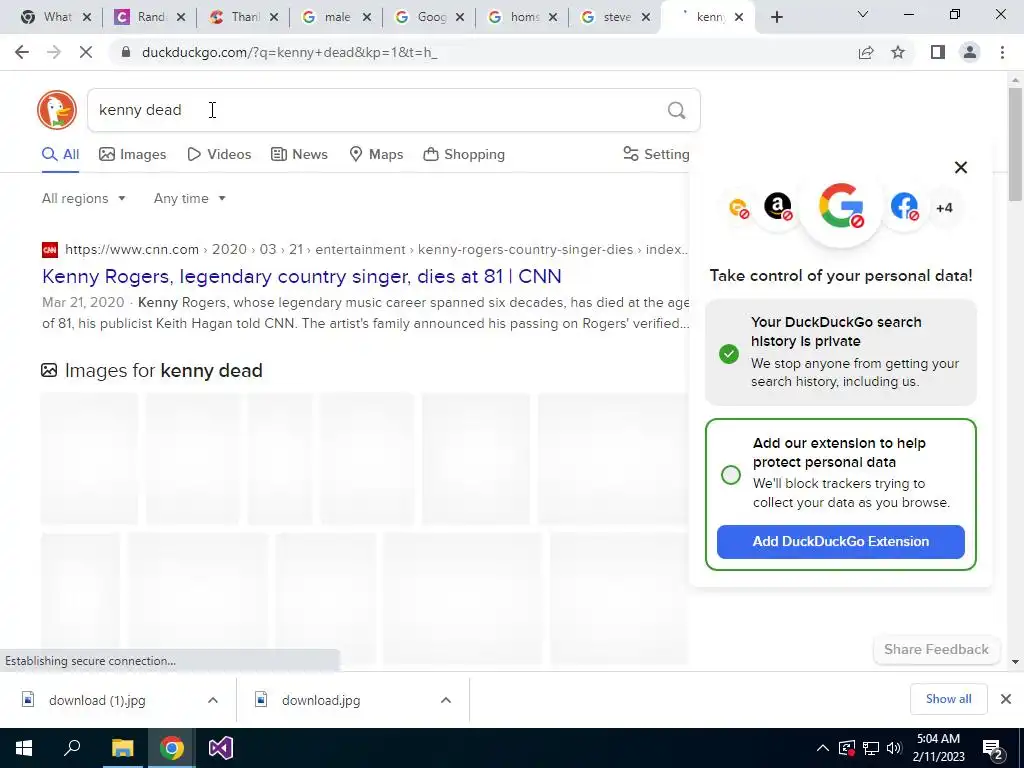Switch to the Shopping tab
Screen dimensions: 1024x768
coord(464,155)
